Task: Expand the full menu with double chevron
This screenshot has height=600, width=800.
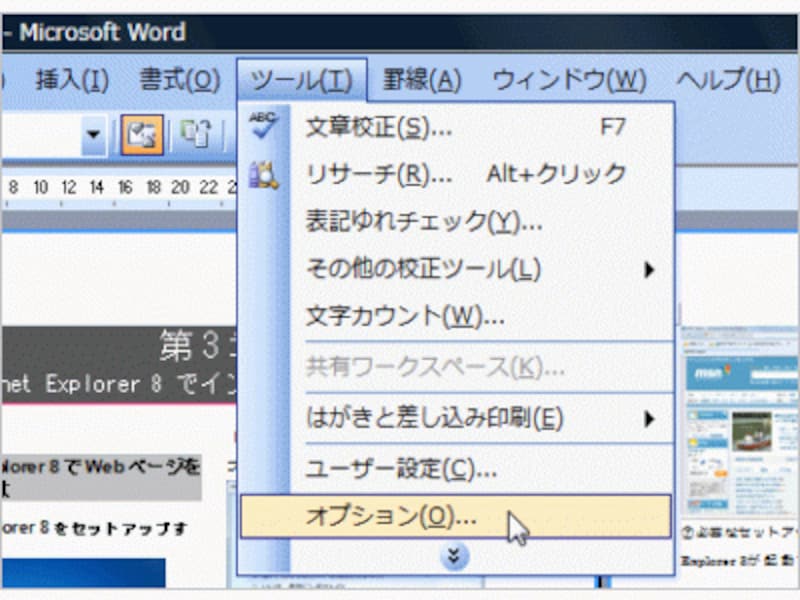Action: pyautogui.click(x=454, y=556)
